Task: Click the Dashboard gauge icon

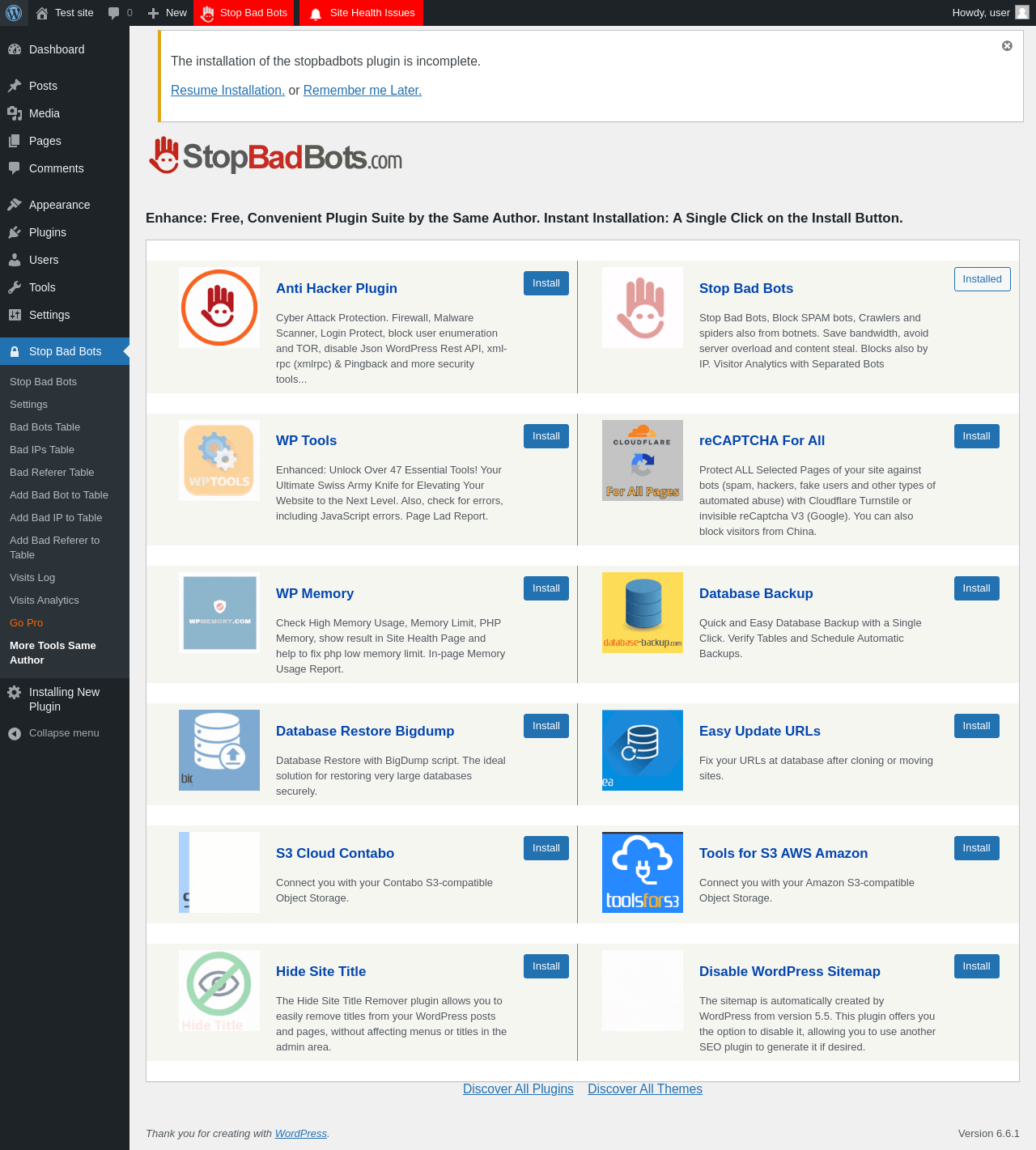Action: pos(15,49)
